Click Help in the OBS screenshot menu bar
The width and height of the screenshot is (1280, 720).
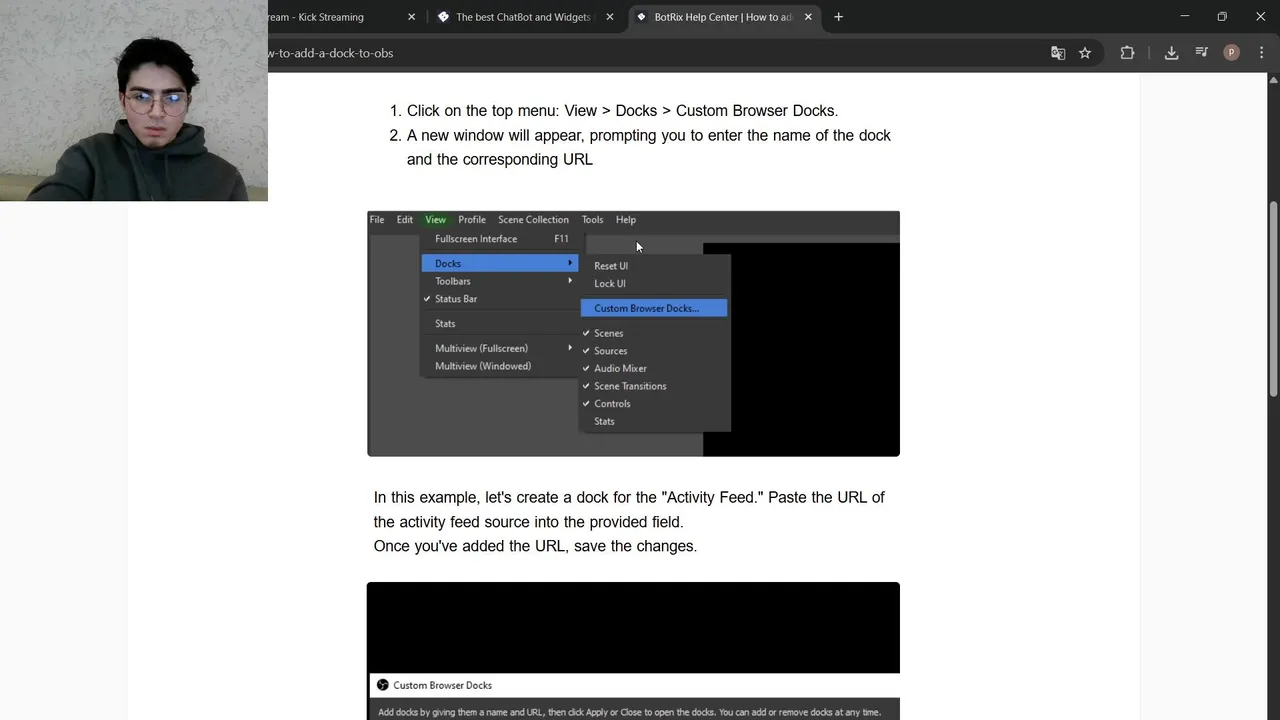coord(626,220)
